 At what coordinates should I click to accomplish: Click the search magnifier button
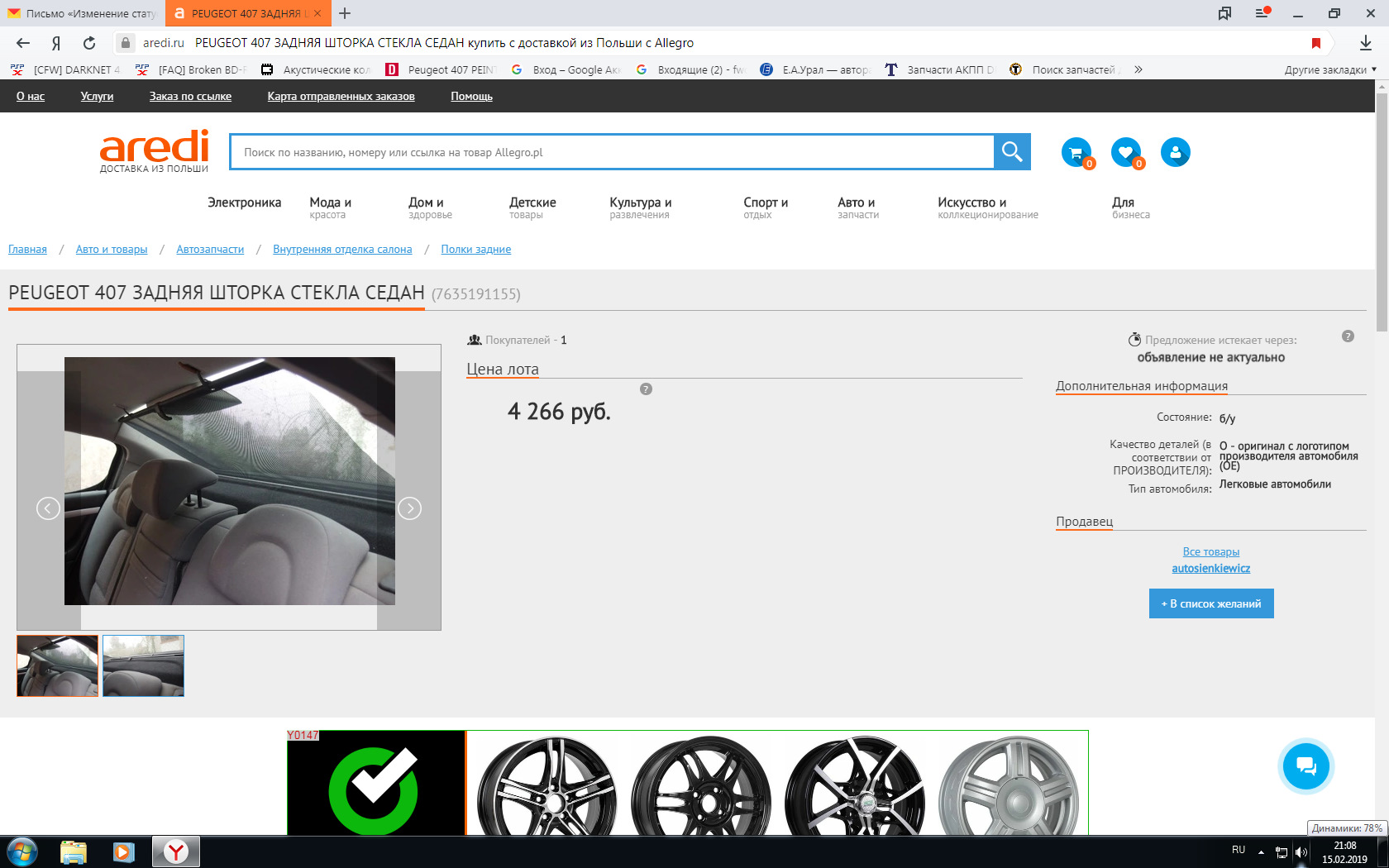(1012, 152)
